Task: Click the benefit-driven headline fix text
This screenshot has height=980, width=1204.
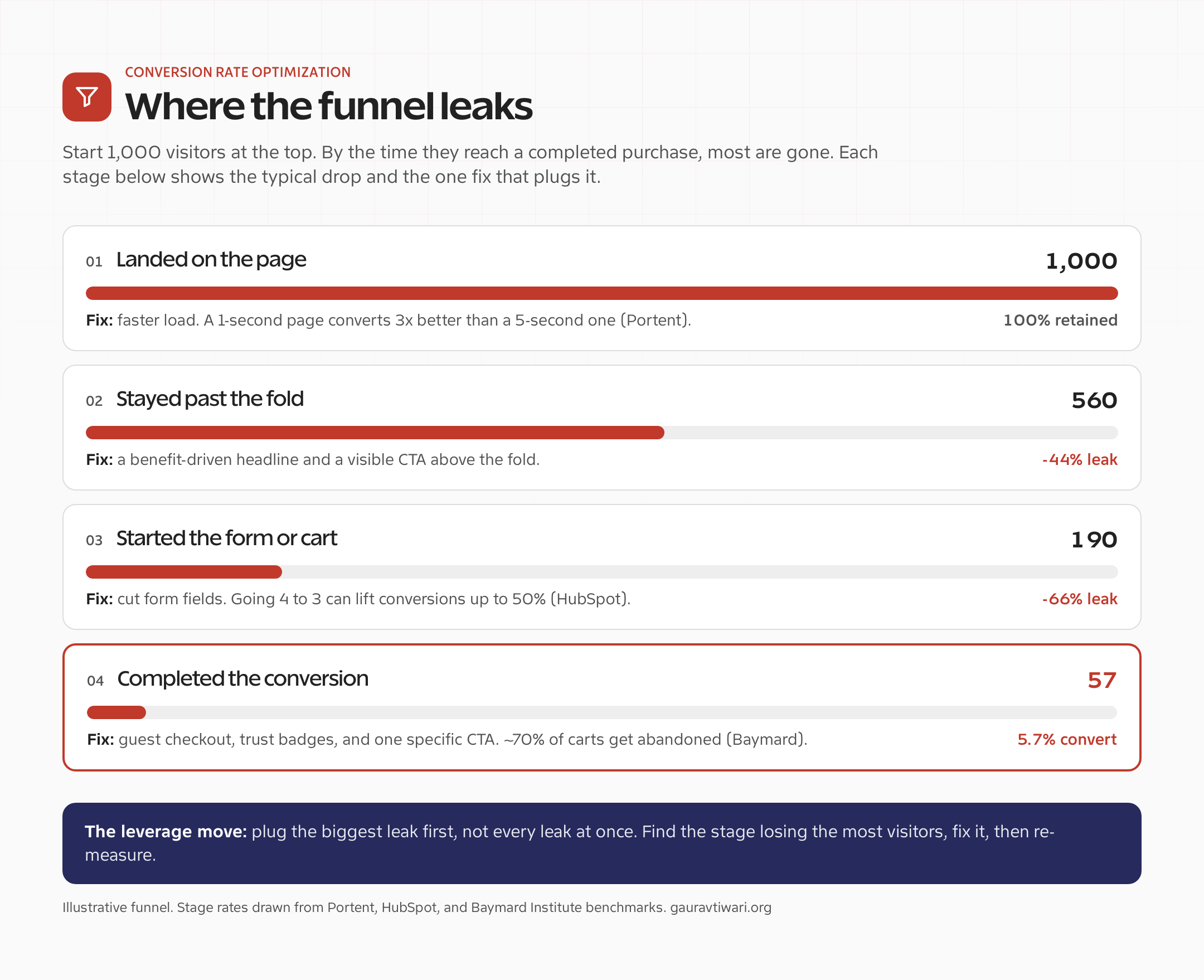Action: [x=313, y=459]
